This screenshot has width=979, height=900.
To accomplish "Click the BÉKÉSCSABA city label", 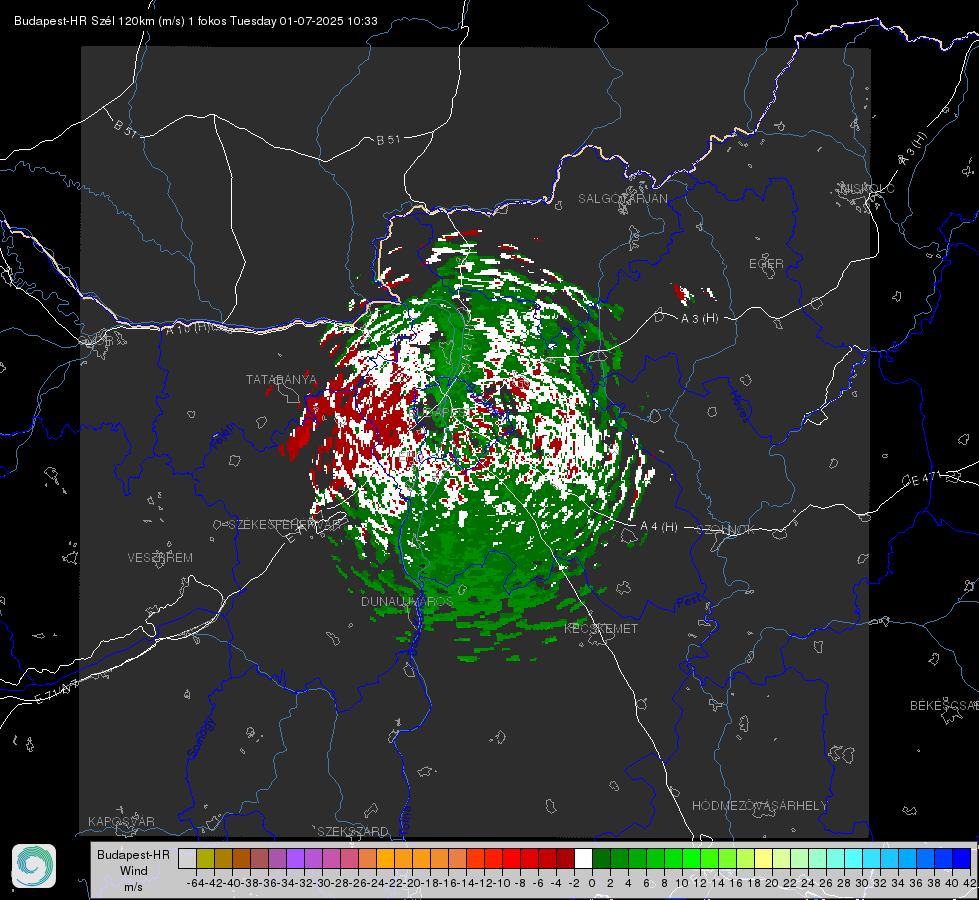I will pyautogui.click(x=943, y=705).
